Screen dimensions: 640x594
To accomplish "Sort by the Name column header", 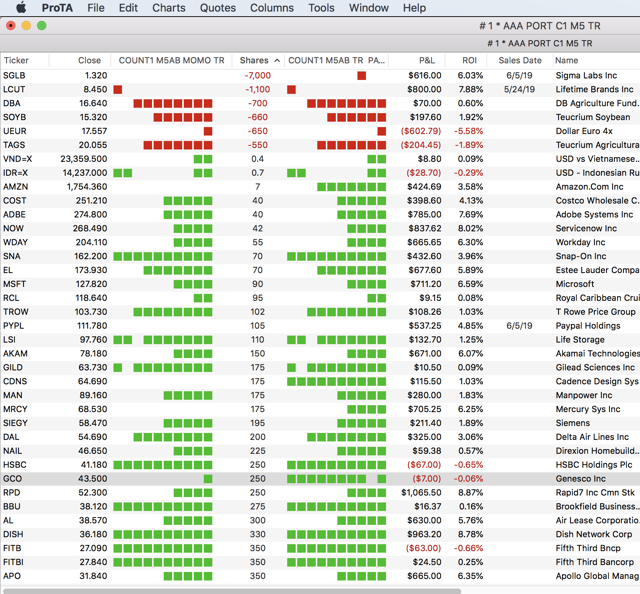I will 567,60.
